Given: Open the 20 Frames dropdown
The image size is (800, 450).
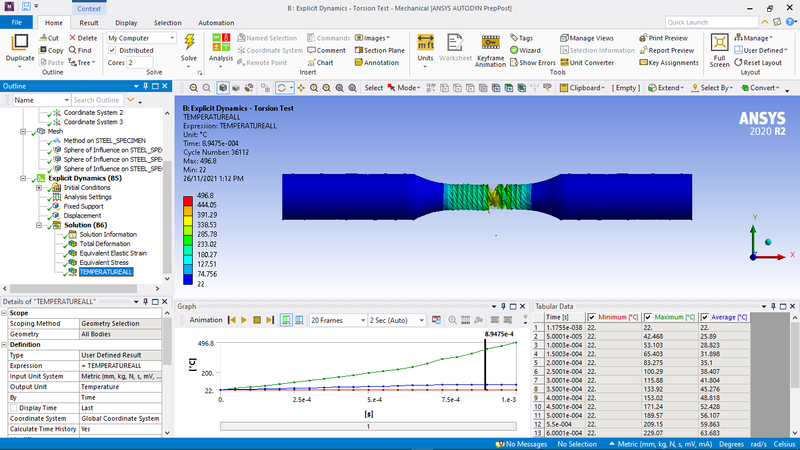Looking at the screenshot, I should pos(338,320).
